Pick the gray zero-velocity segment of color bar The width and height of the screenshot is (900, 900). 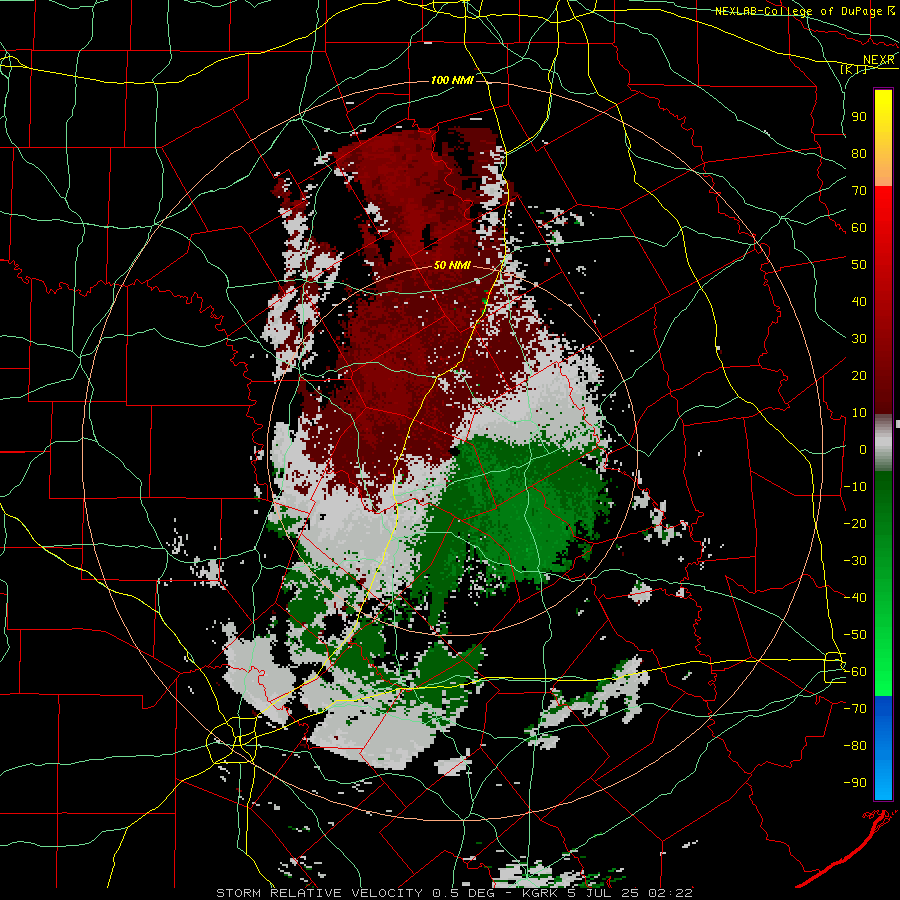click(883, 442)
